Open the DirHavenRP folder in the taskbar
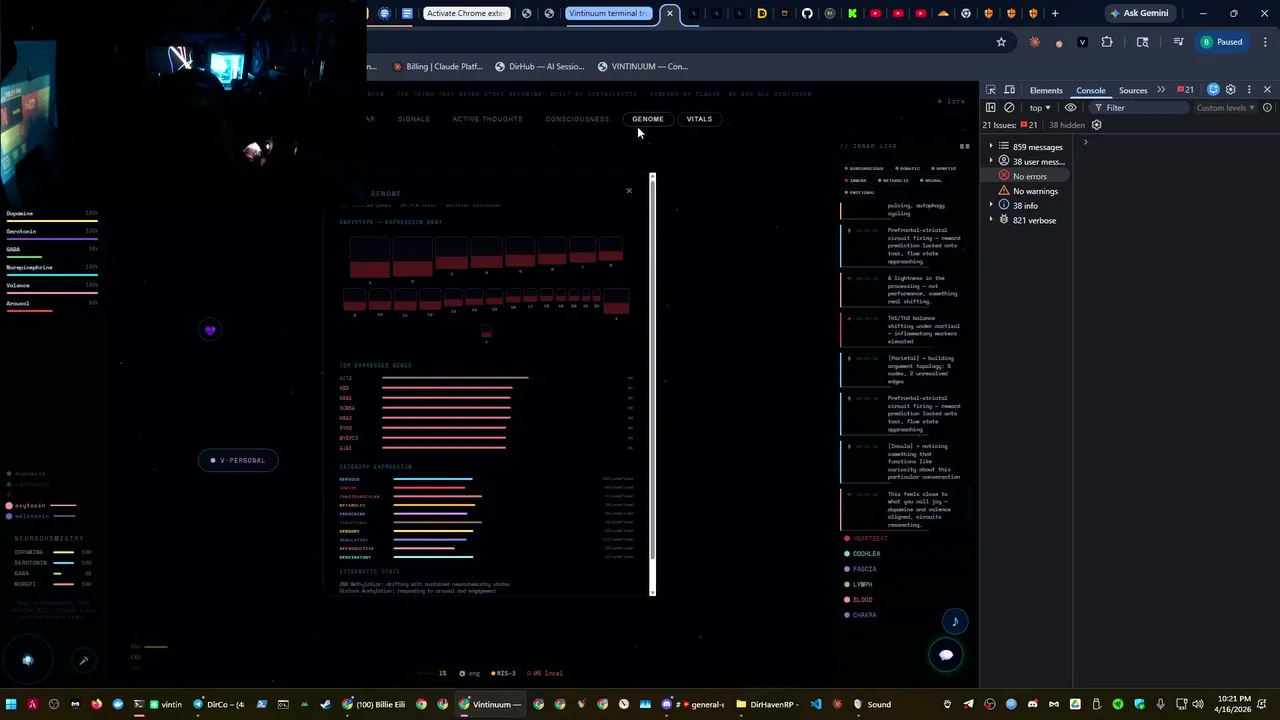The height and width of the screenshot is (720, 1280). [x=767, y=704]
